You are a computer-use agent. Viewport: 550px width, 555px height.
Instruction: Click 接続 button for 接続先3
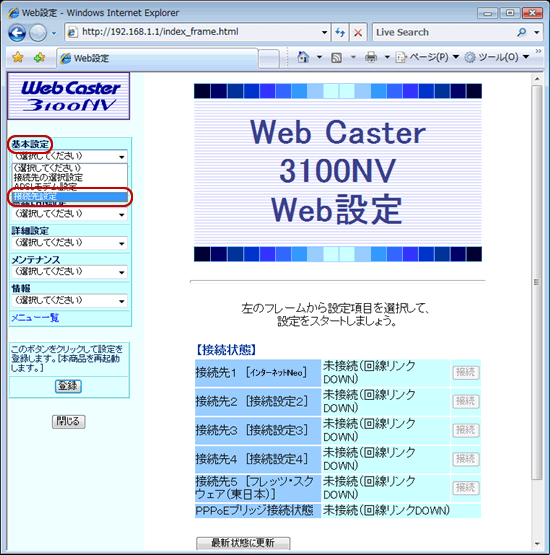(465, 430)
